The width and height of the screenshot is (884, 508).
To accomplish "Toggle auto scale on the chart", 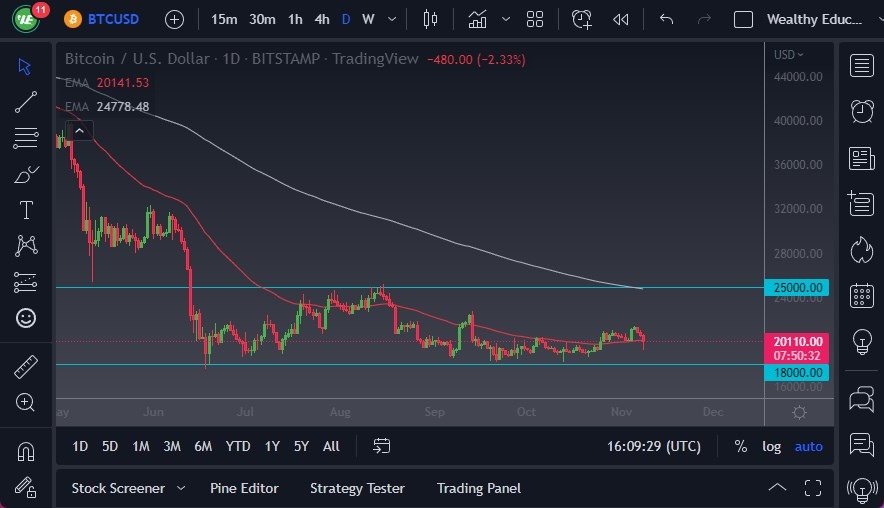I will tap(808, 446).
